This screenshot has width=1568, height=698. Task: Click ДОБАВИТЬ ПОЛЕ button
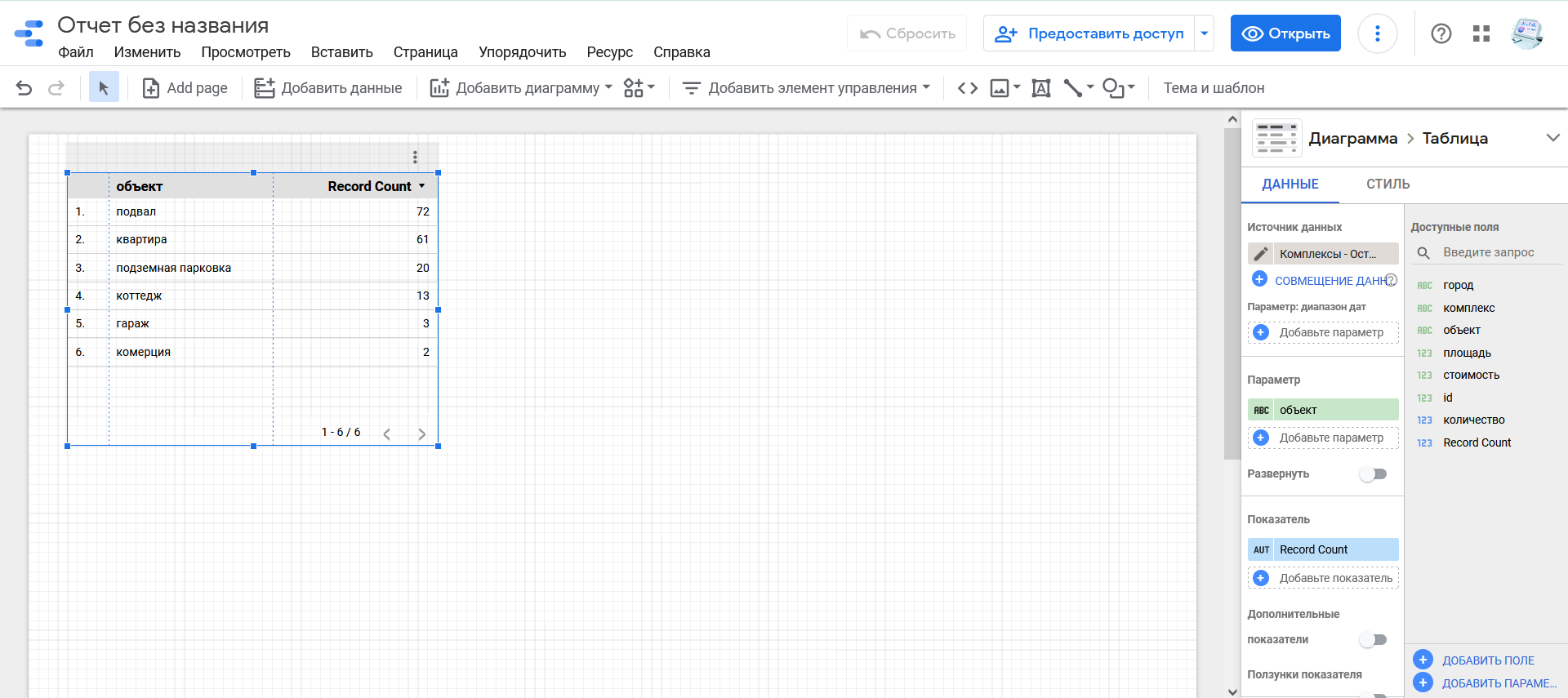coord(1474,660)
